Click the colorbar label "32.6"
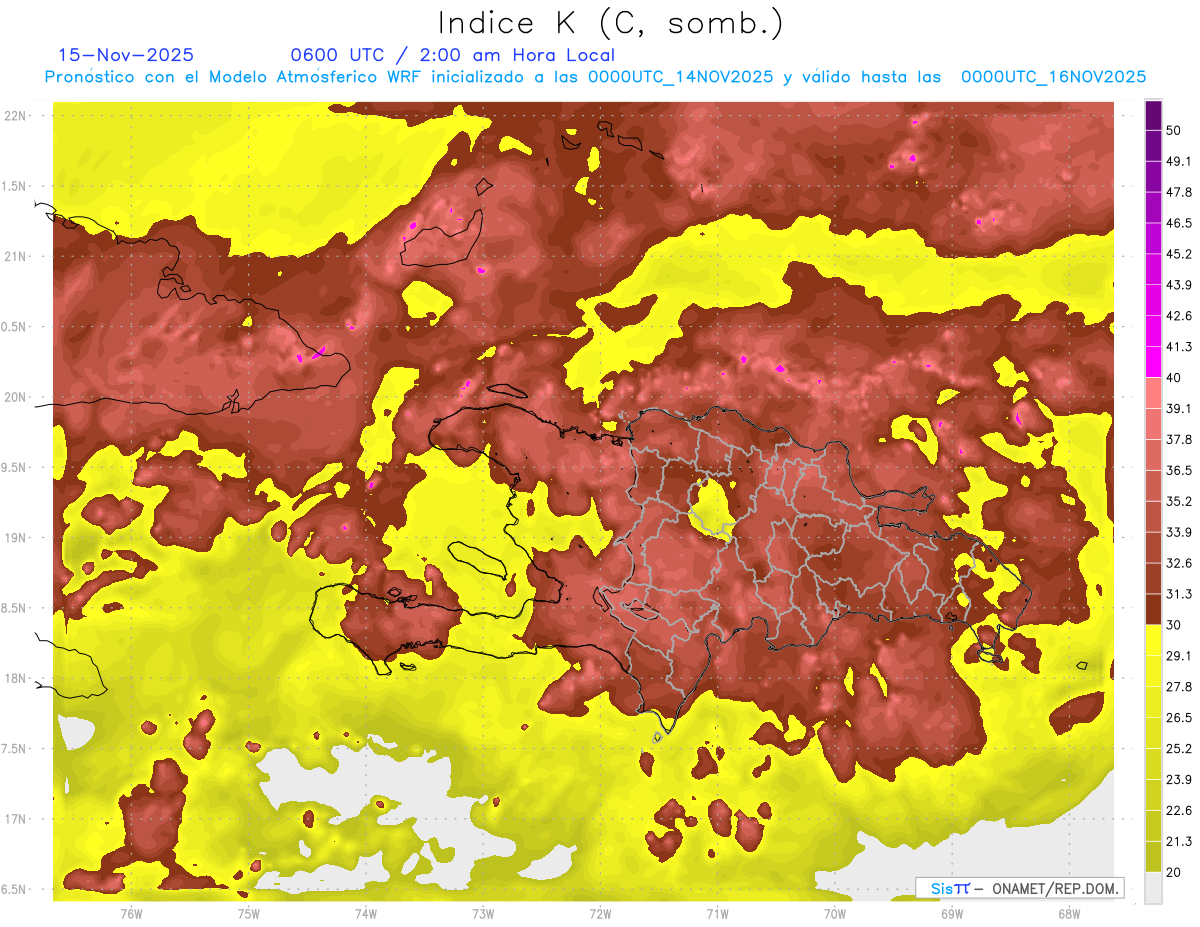The height and width of the screenshot is (927, 1200). [1179, 563]
